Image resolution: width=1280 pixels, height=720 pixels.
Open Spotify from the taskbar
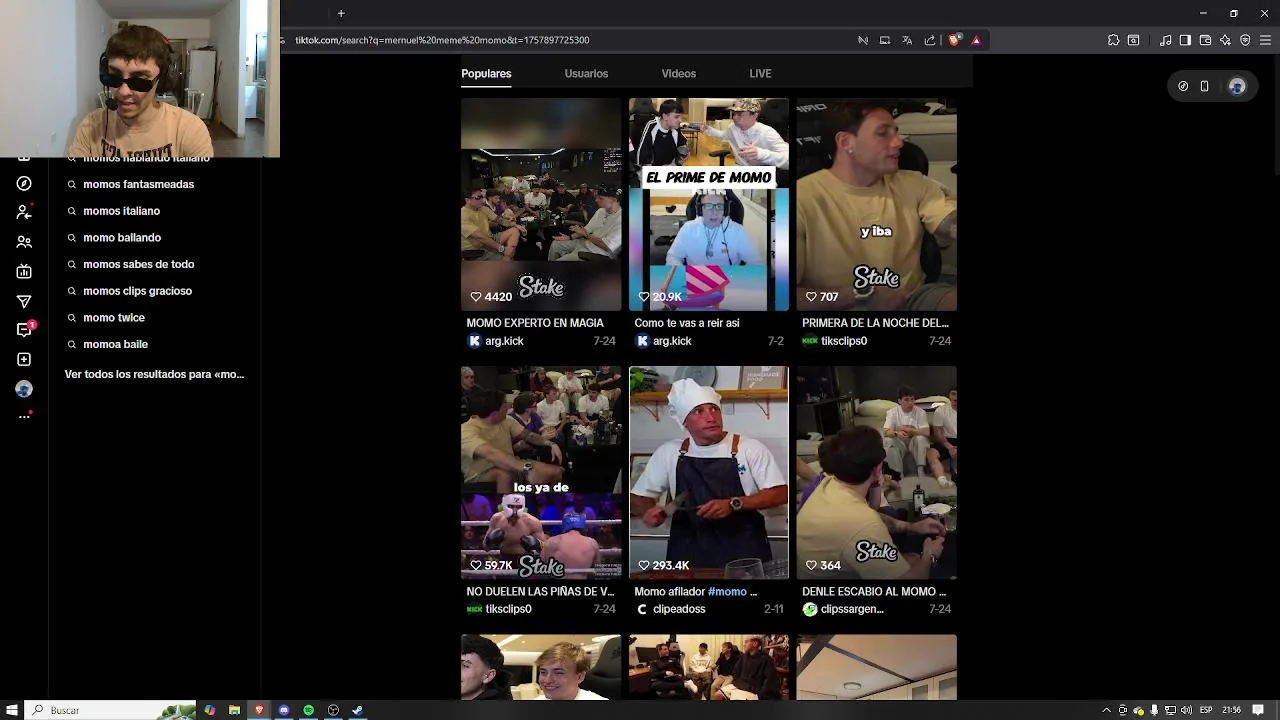308,710
